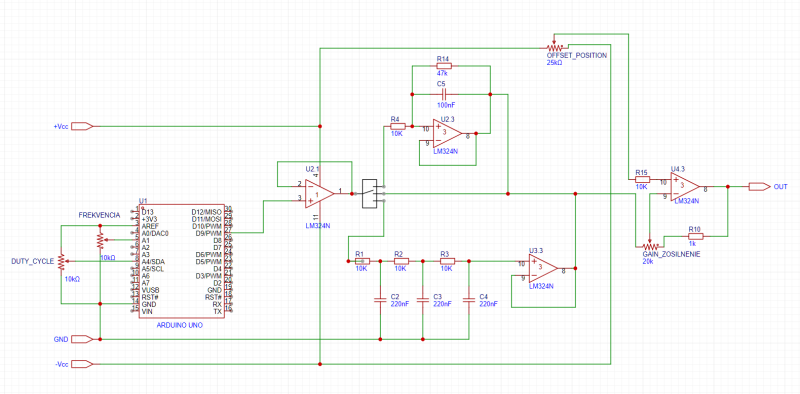
Task: Select the U4.3 op-amp symbol
Action: click(x=685, y=187)
